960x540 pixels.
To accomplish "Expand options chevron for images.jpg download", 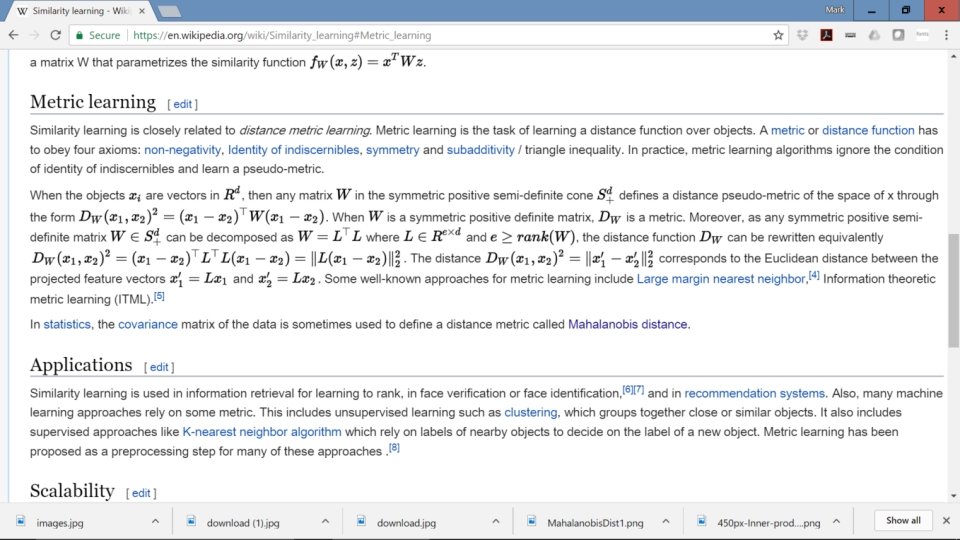I will pyautogui.click(x=155, y=522).
